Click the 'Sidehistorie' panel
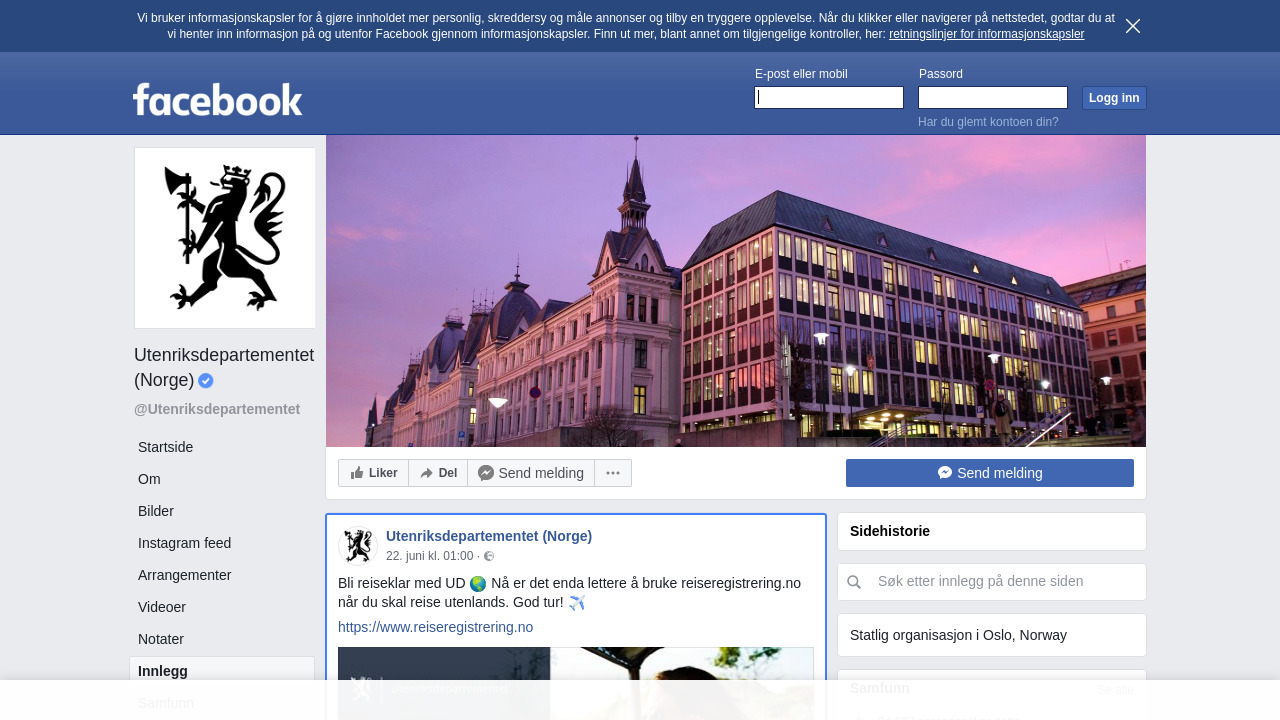1280x720 pixels. point(992,531)
